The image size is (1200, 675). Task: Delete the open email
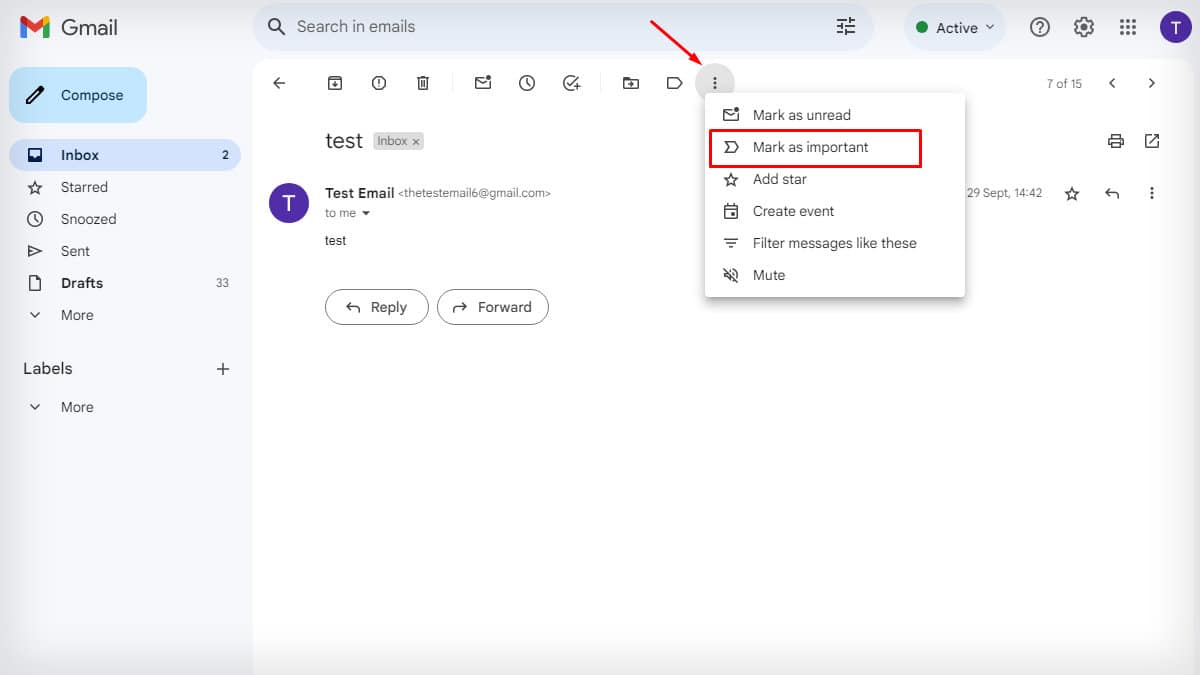tap(422, 83)
